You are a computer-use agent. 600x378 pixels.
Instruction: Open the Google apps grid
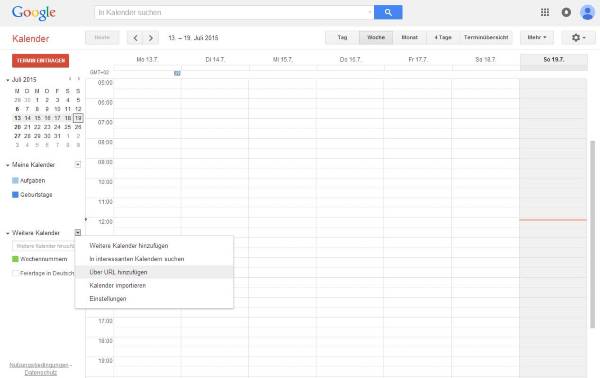pyautogui.click(x=545, y=12)
